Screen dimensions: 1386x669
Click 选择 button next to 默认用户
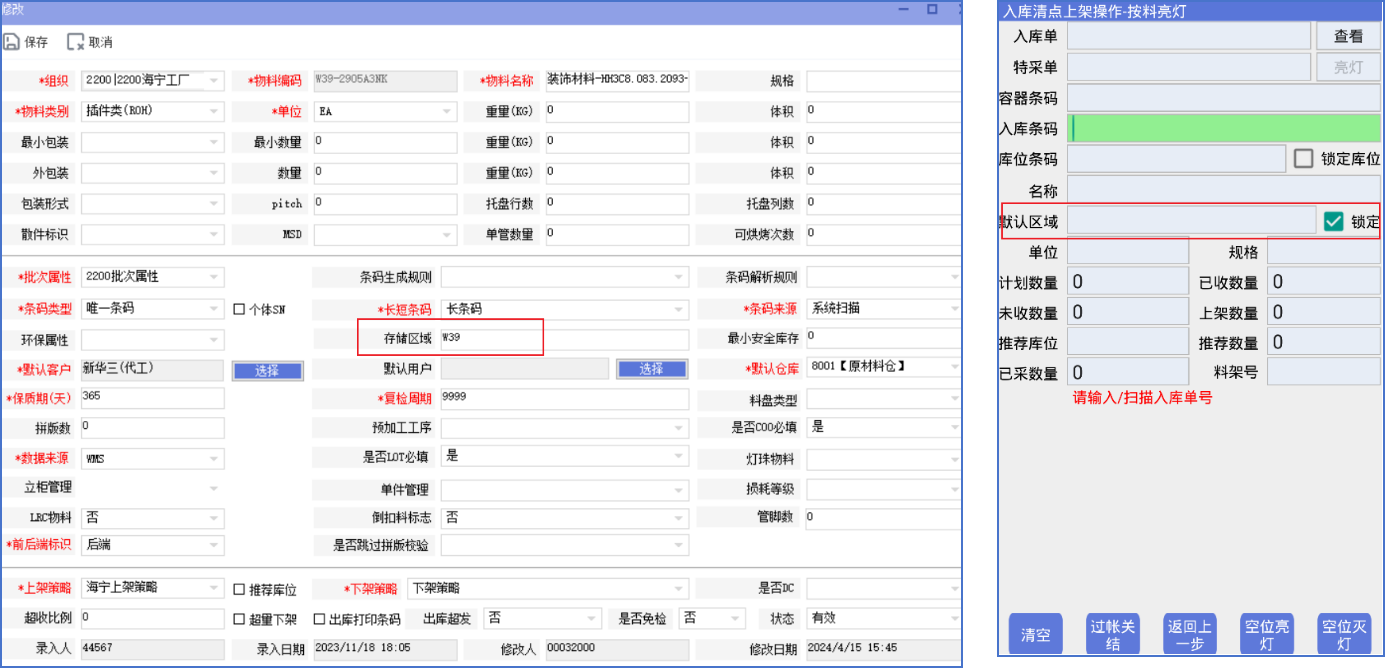pyautogui.click(x=651, y=370)
